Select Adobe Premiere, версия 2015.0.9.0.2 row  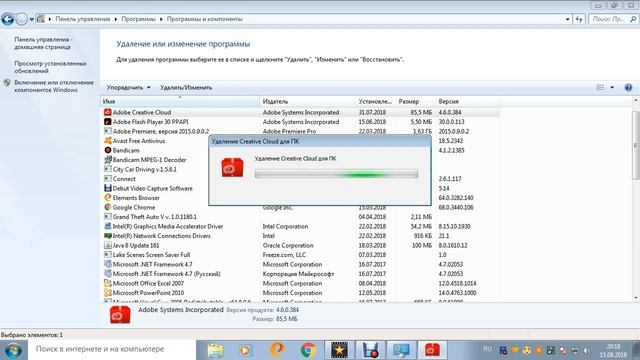[x=300, y=131]
